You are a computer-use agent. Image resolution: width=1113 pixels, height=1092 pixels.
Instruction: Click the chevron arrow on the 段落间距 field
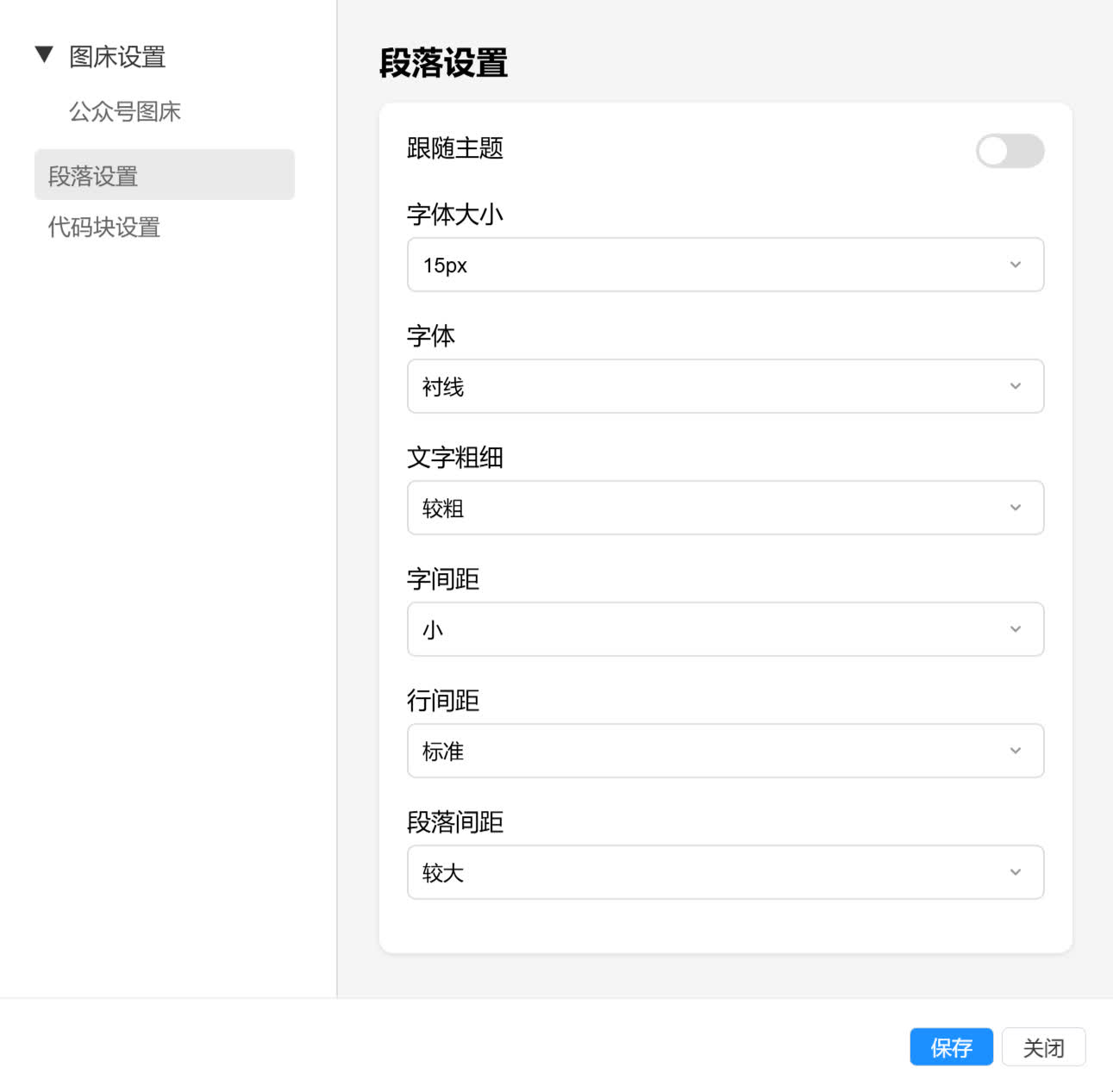pos(1015,872)
